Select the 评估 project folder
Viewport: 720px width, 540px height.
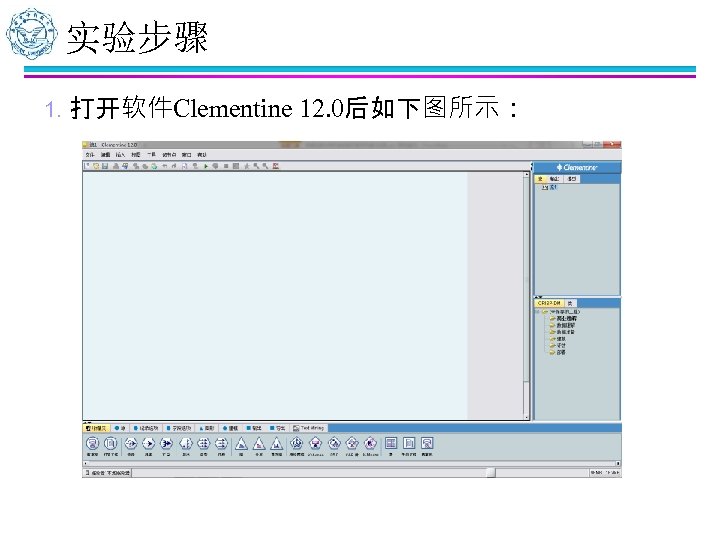click(558, 345)
